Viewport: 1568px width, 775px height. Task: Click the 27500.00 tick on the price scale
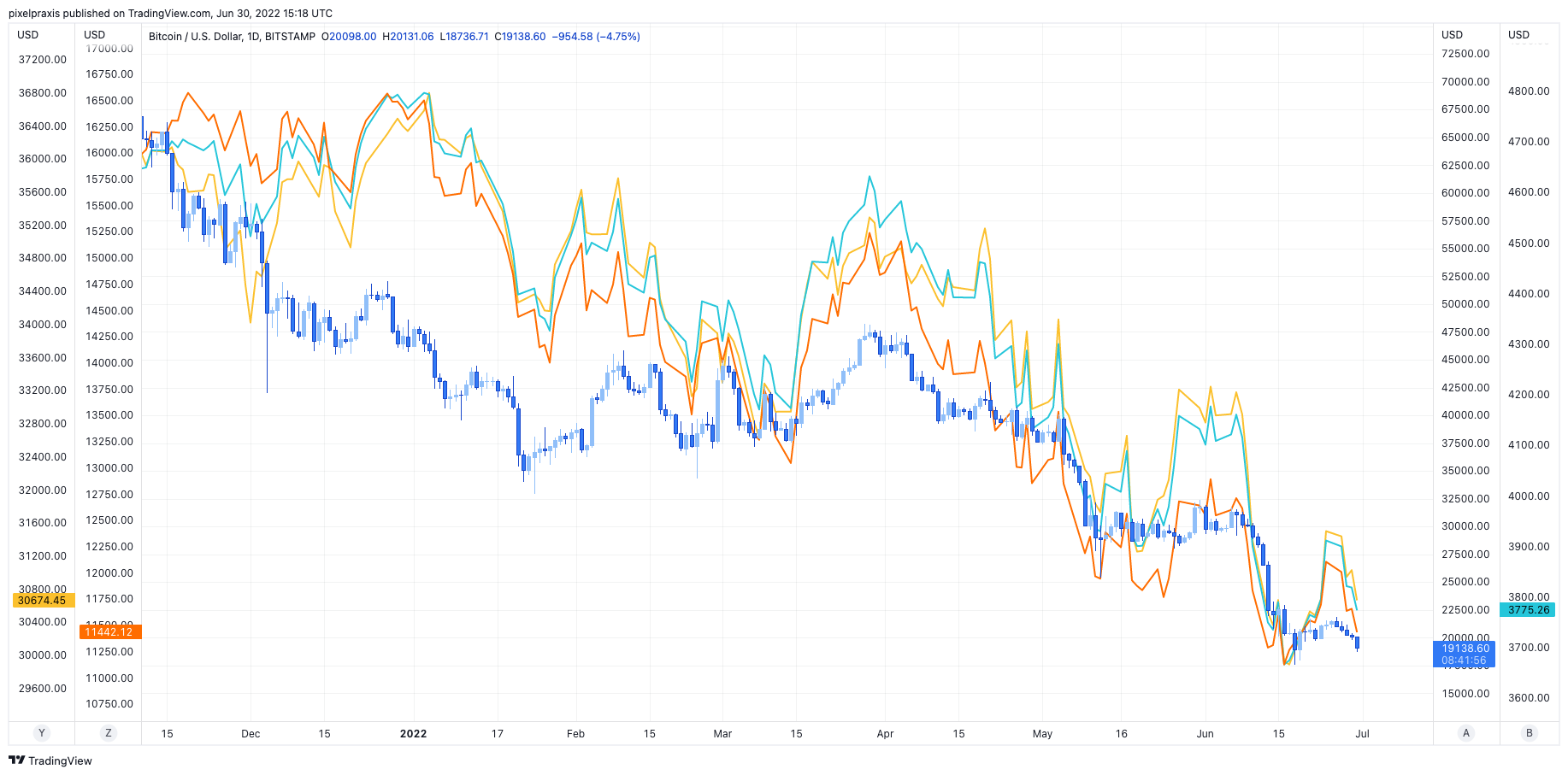1465,555
